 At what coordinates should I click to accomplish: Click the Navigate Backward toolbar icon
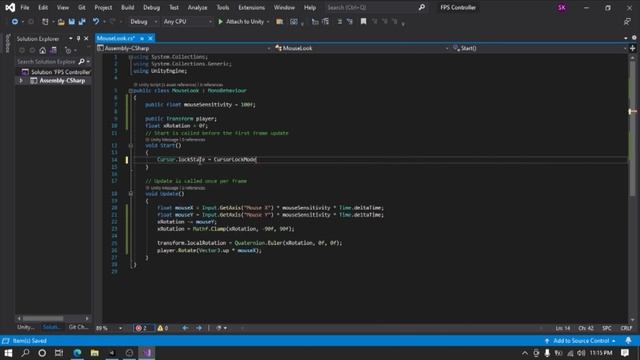(15, 22)
